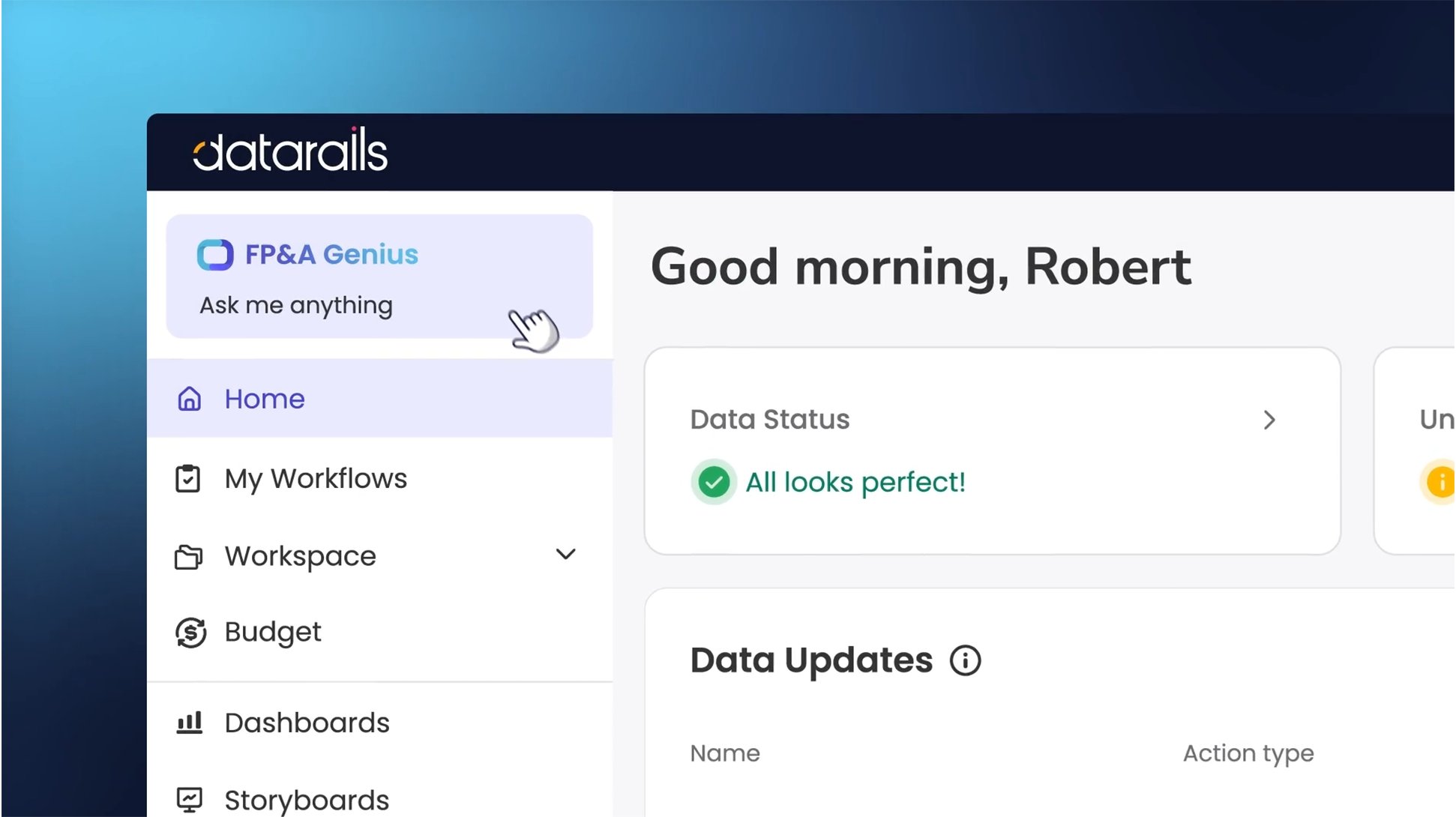Image resolution: width=1456 pixels, height=817 pixels.
Task: Click the Data Updates info icon
Action: 966,660
